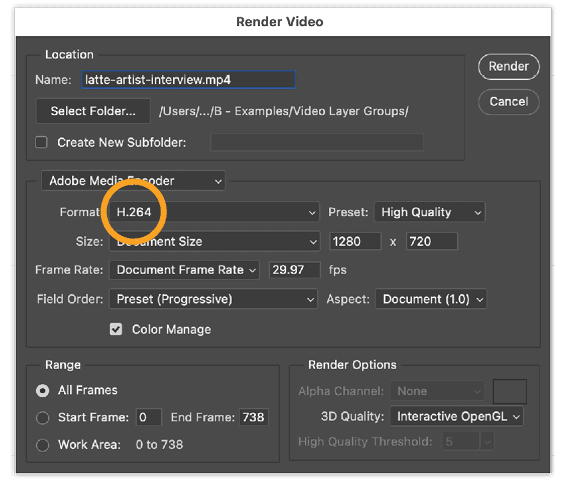Image resolution: width=567 pixels, height=486 pixels.
Task: Open the Select Folder chooser
Action: pyautogui.click(x=93, y=111)
